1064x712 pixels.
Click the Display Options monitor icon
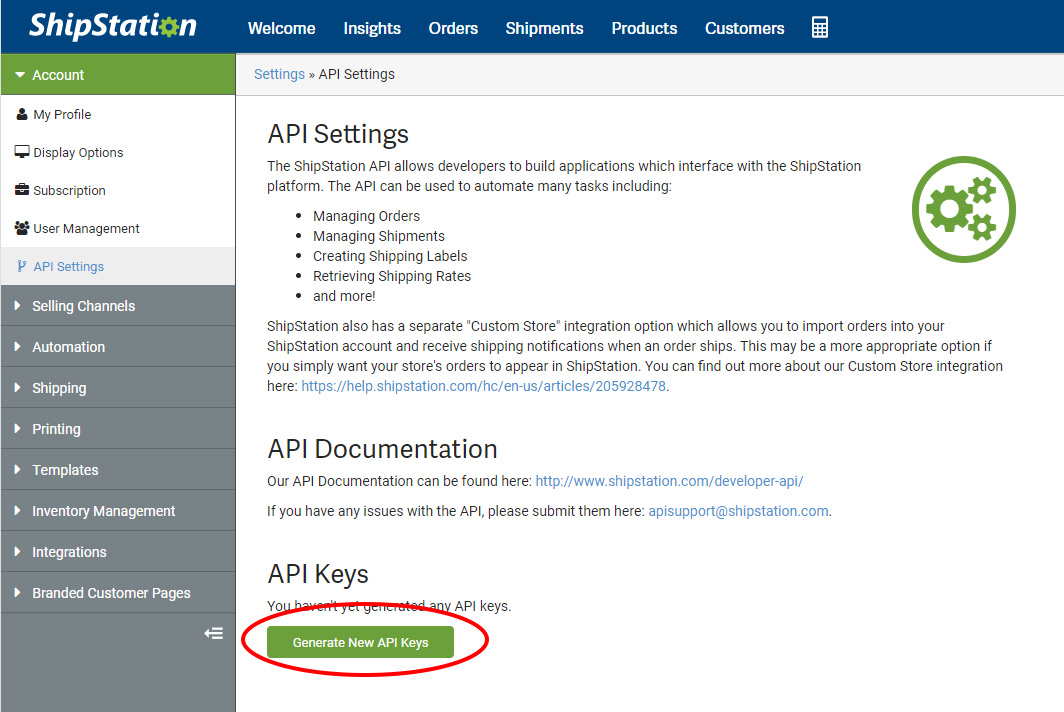coord(22,152)
